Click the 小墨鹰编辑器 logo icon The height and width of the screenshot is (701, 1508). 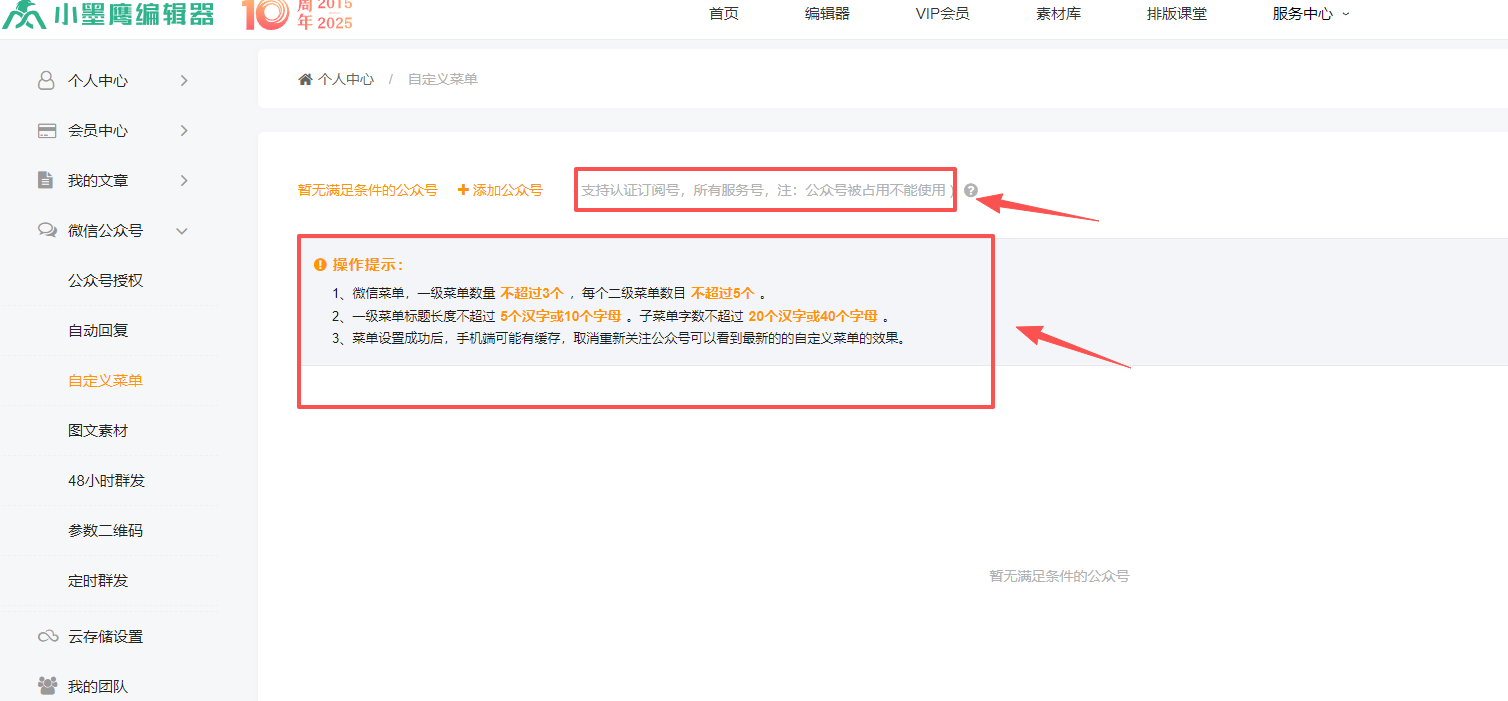24,14
